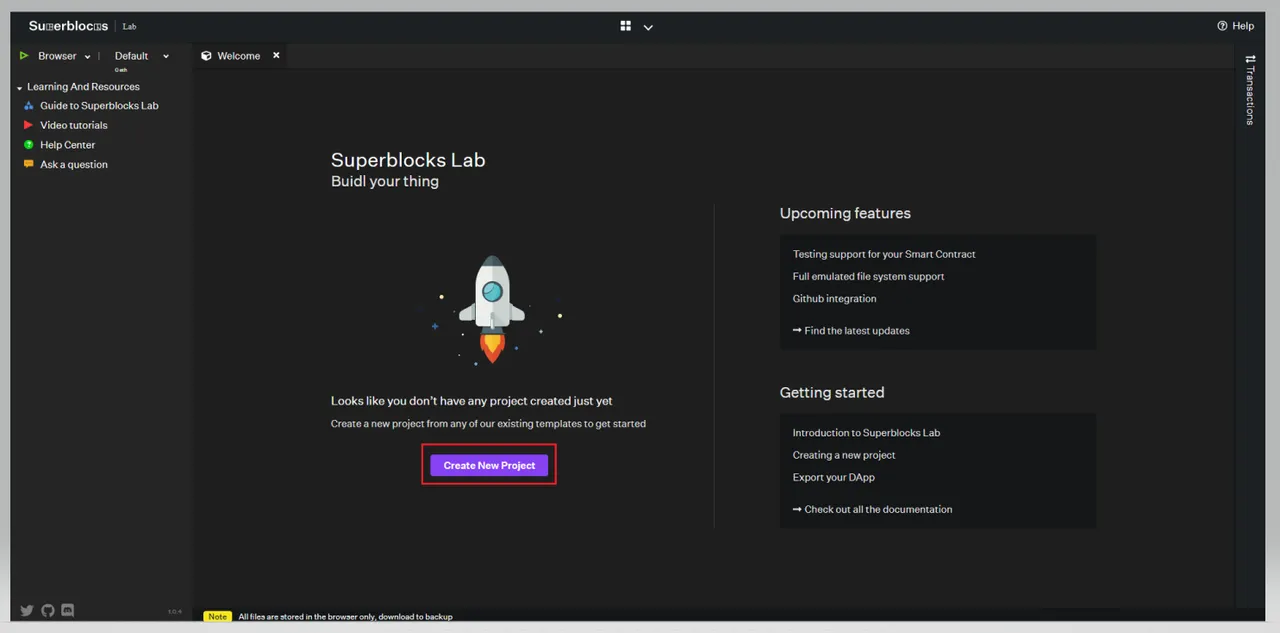Click Github integration item
The width and height of the screenshot is (1280, 633).
[835, 298]
